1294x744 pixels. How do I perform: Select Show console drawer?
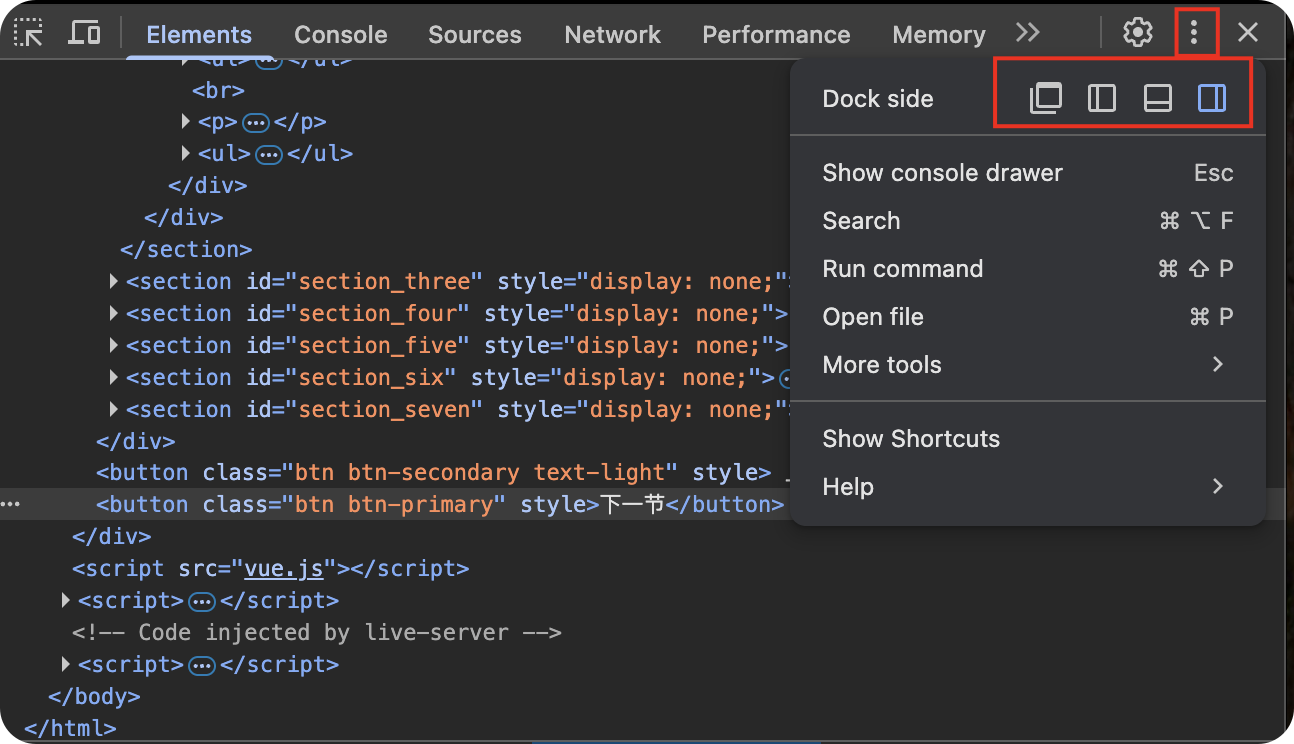point(942,172)
